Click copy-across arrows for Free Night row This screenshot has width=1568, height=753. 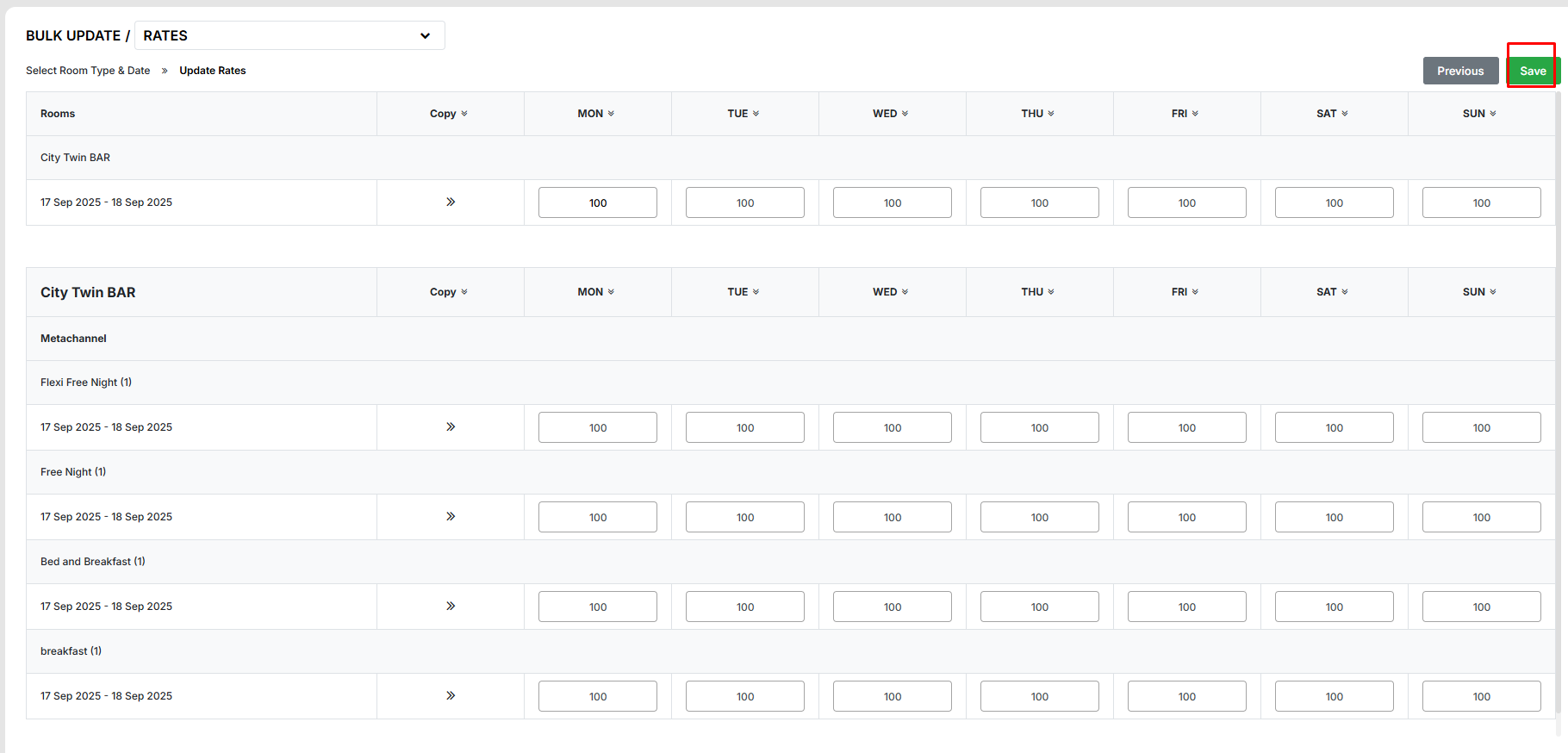(450, 517)
